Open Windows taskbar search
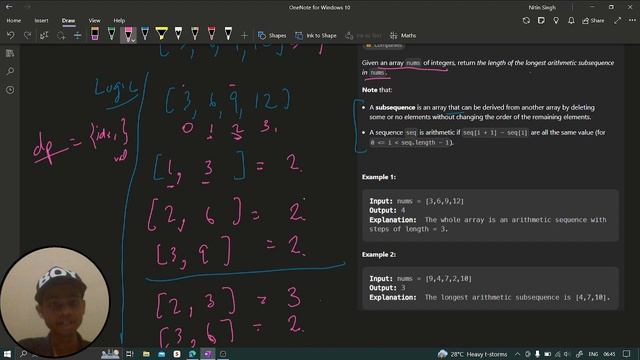Image resolution: width=640 pixels, height=360 pixels. (x=23, y=354)
